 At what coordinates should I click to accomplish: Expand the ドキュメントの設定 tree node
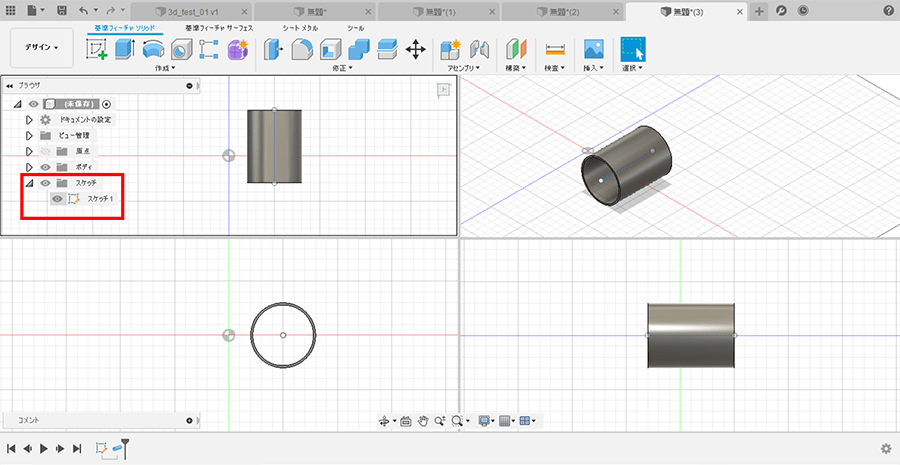point(29,119)
